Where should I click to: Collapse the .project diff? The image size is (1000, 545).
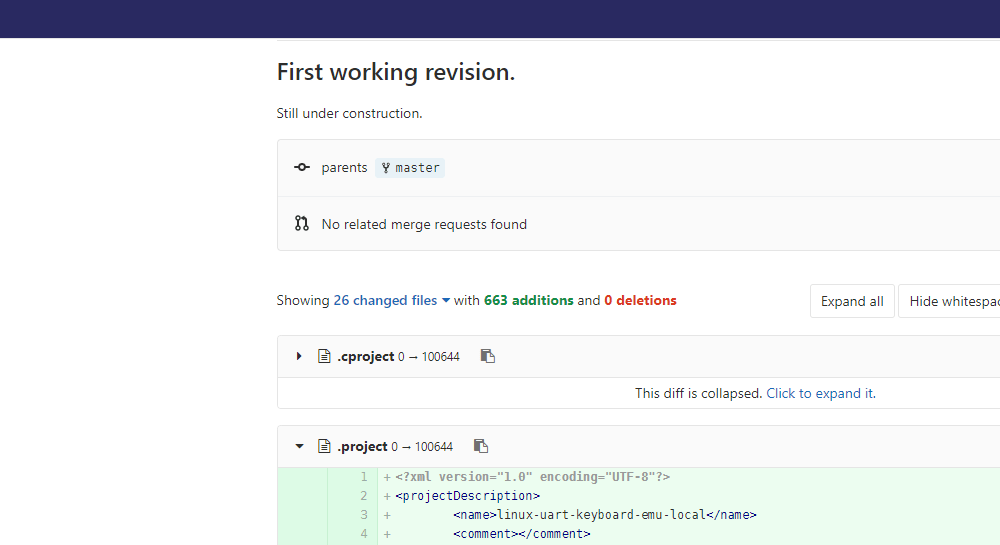pos(299,446)
